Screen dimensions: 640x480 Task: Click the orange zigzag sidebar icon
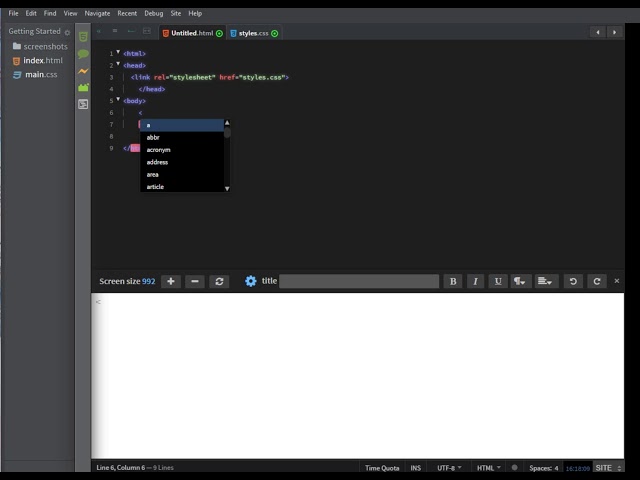[83, 71]
